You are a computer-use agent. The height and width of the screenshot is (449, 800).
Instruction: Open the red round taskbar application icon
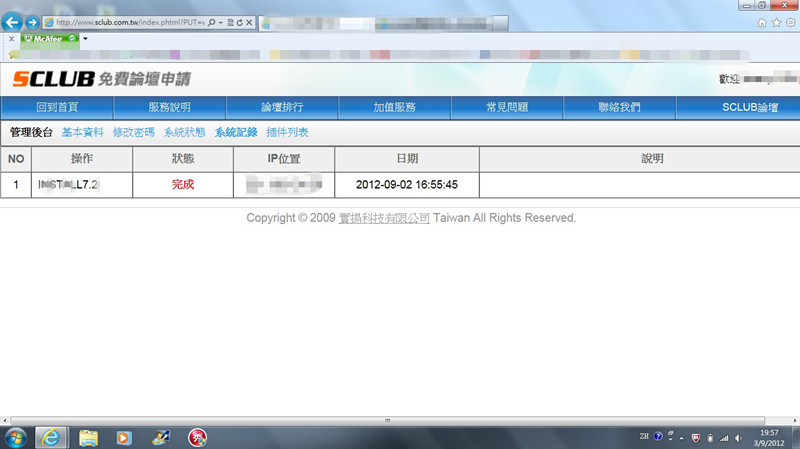pos(197,438)
